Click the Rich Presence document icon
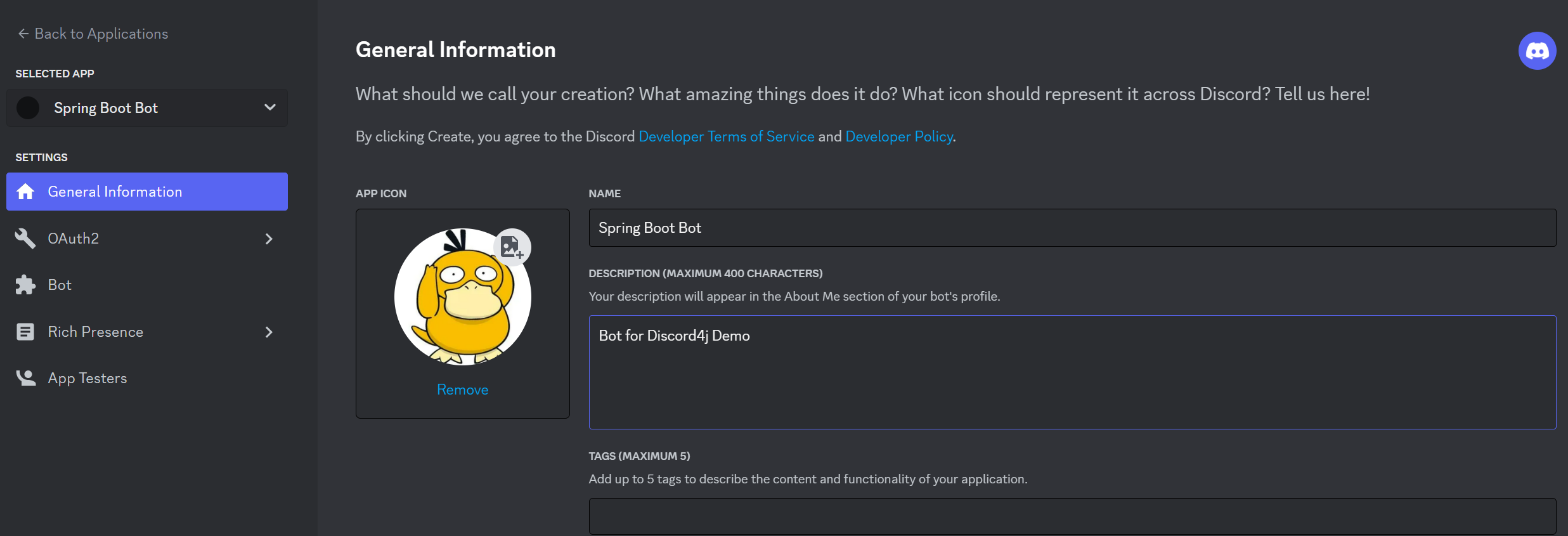The height and width of the screenshot is (536, 1568). 25,332
